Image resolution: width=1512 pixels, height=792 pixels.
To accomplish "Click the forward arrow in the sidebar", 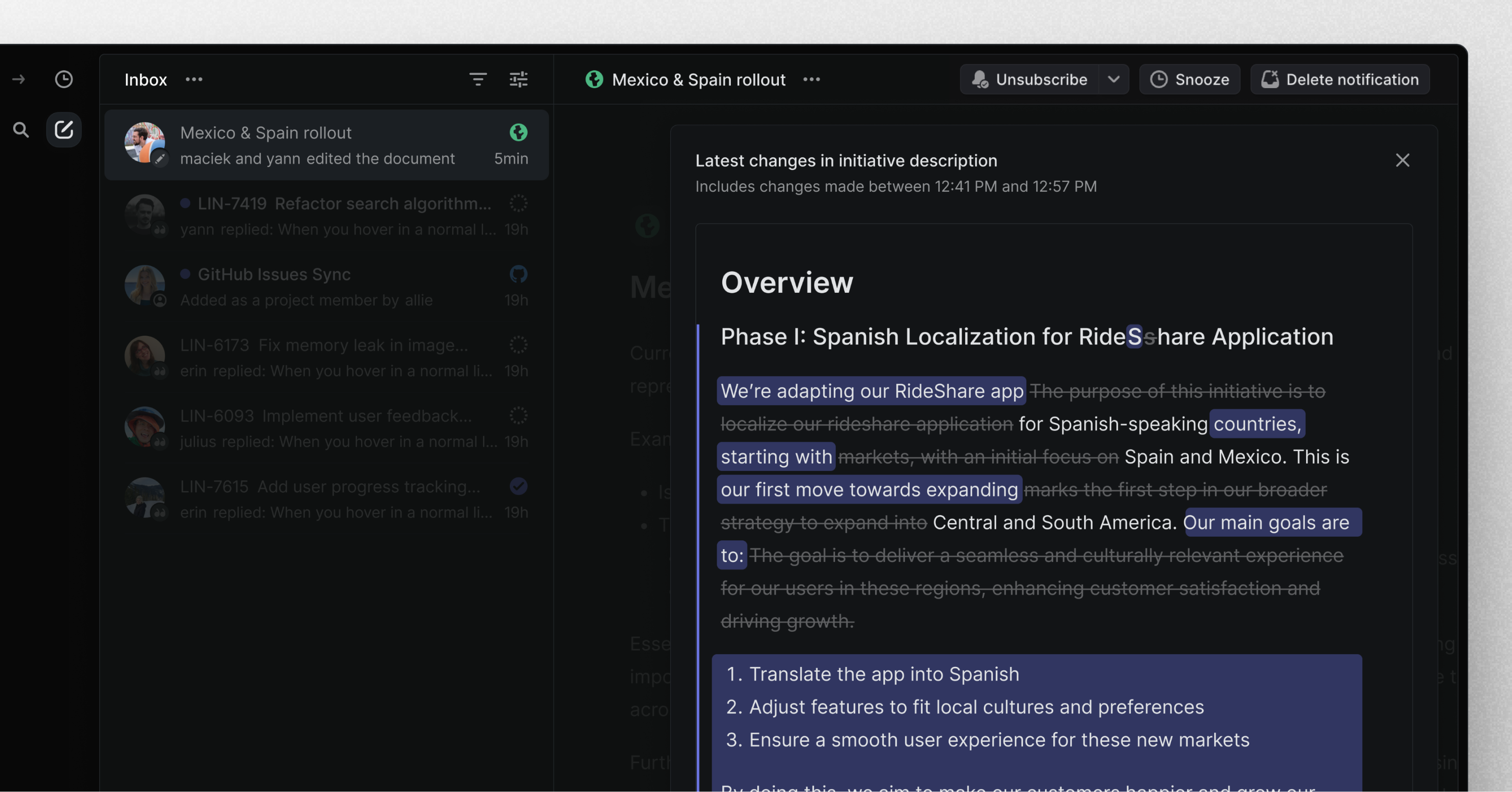I will (19, 79).
